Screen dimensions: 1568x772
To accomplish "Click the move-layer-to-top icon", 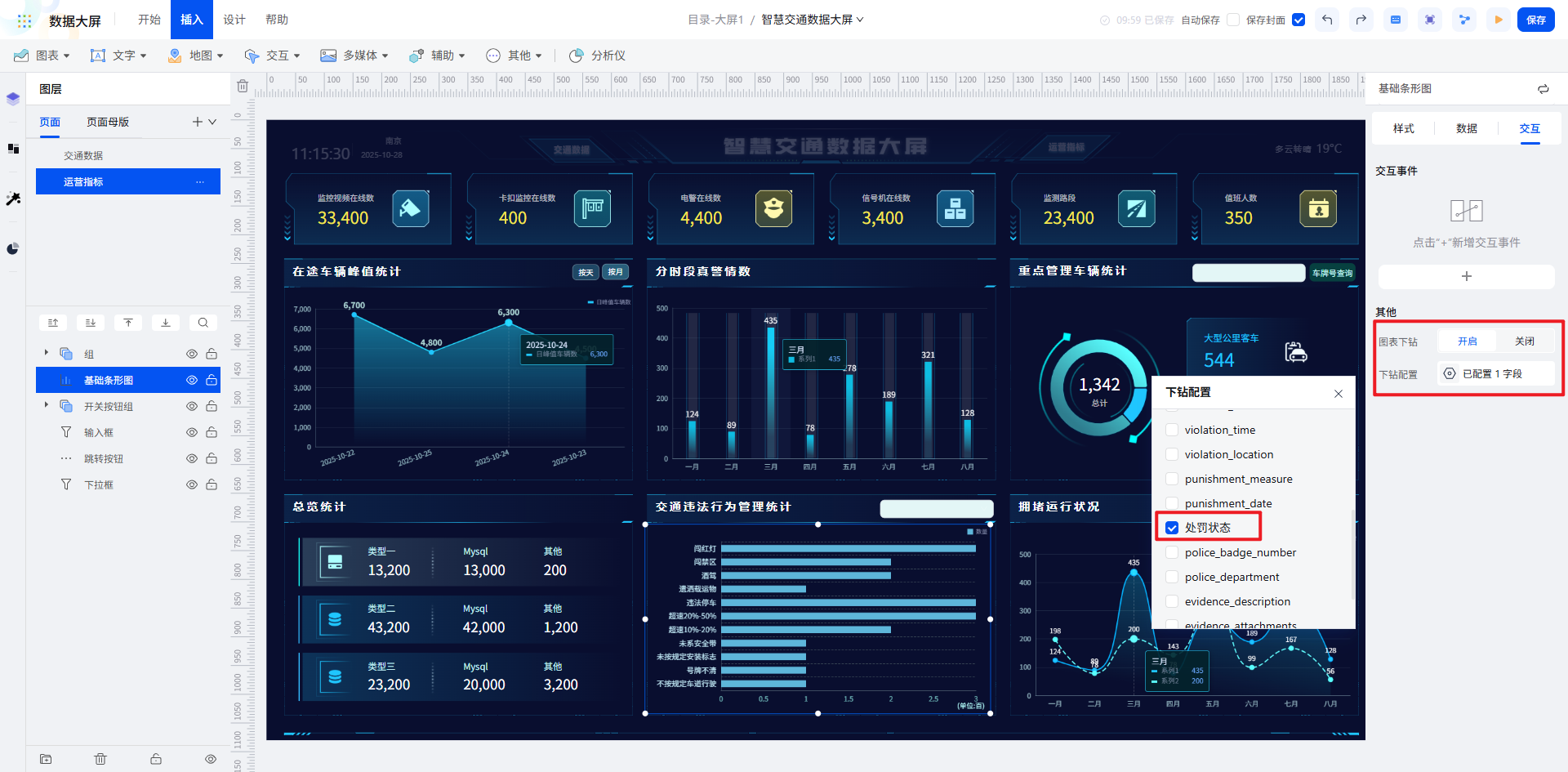I will (x=128, y=323).
